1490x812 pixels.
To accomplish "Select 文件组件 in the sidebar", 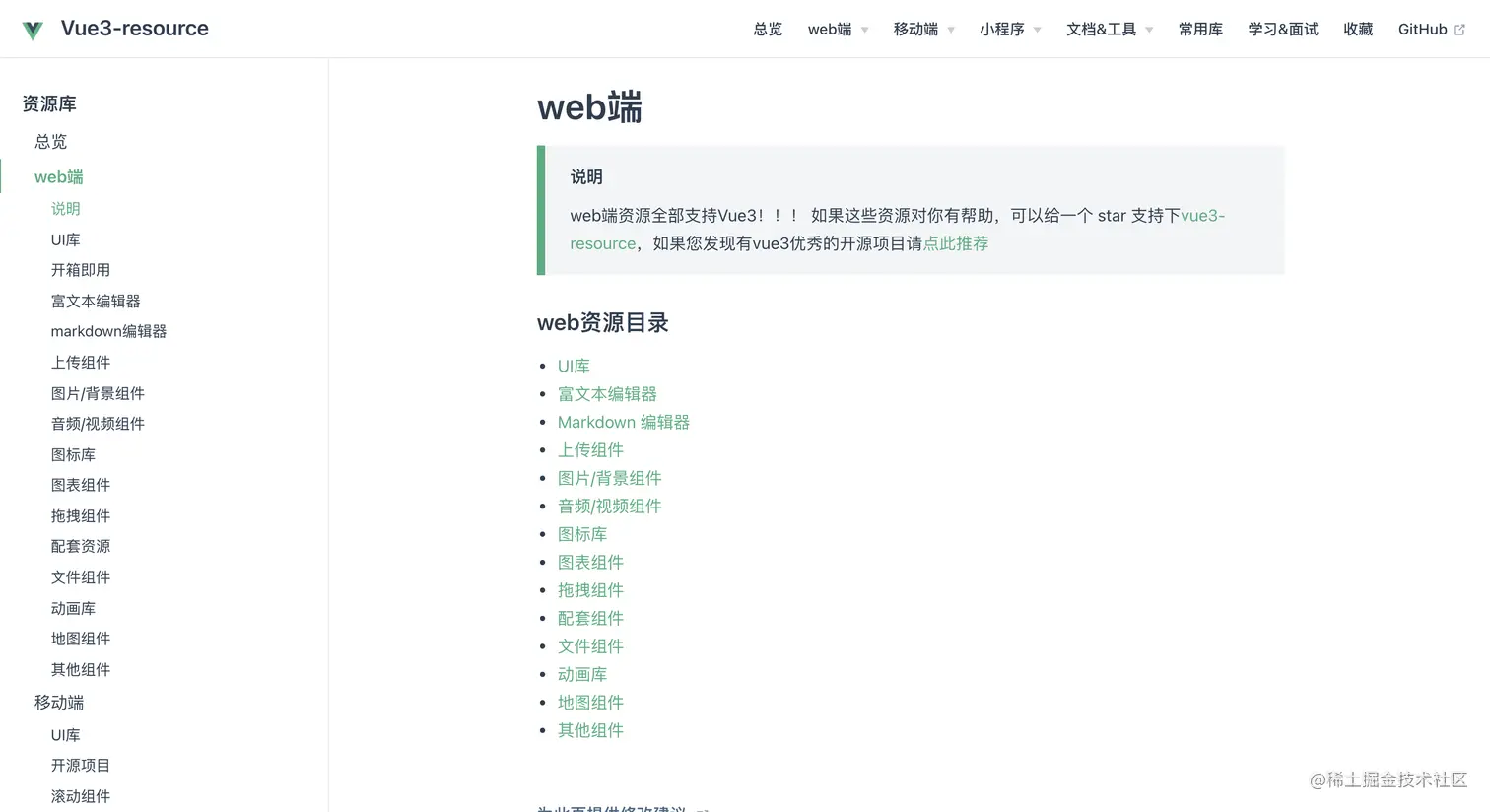I will tap(81, 577).
